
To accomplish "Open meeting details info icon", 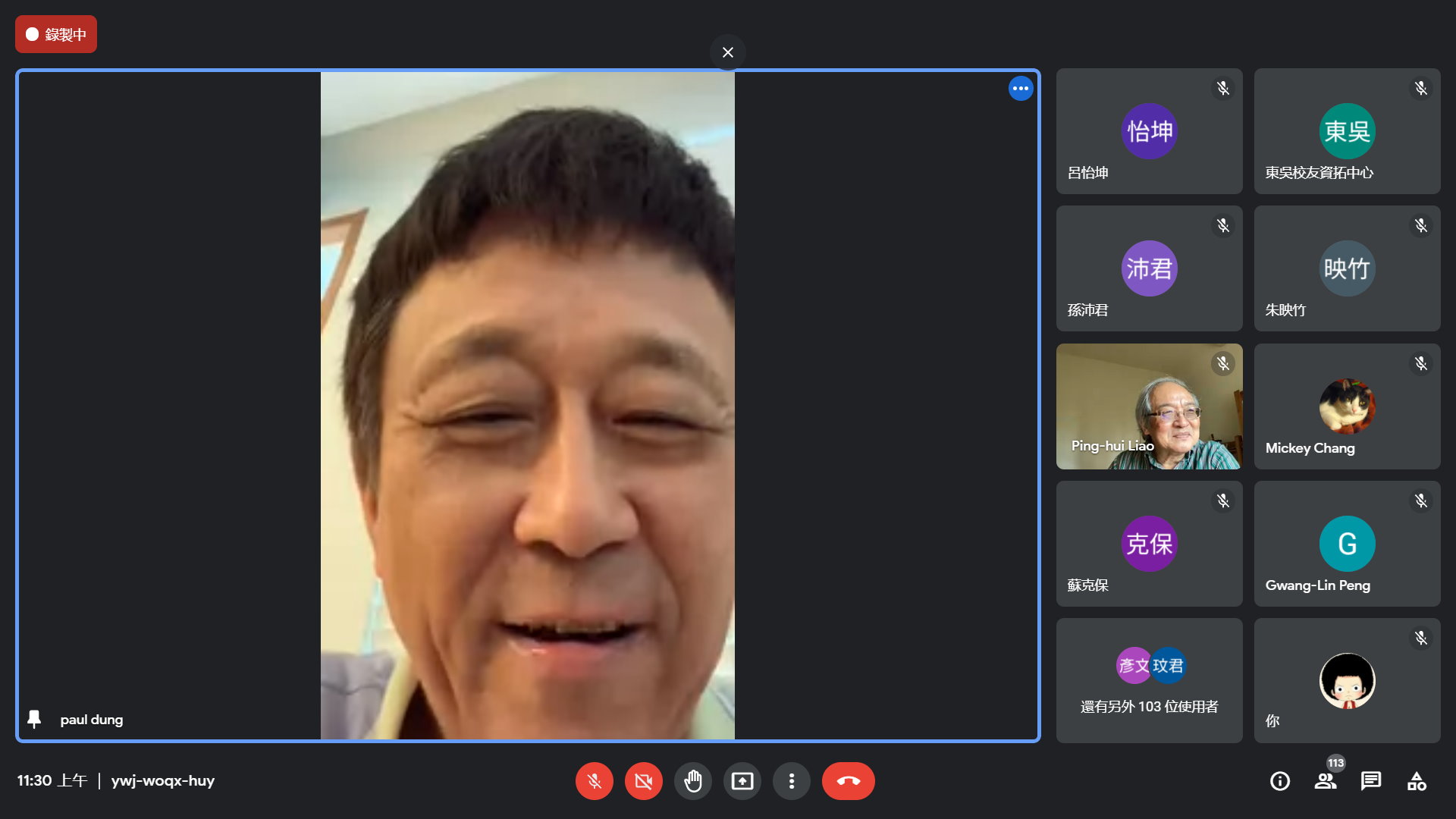I will [x=1279, y=781].
